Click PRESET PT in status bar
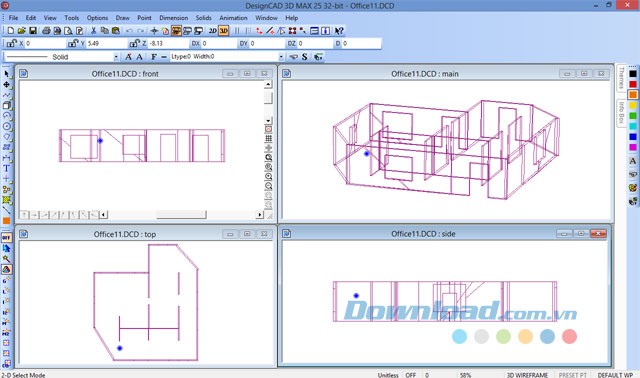The image size is (640, 378). tap(572, 375)
